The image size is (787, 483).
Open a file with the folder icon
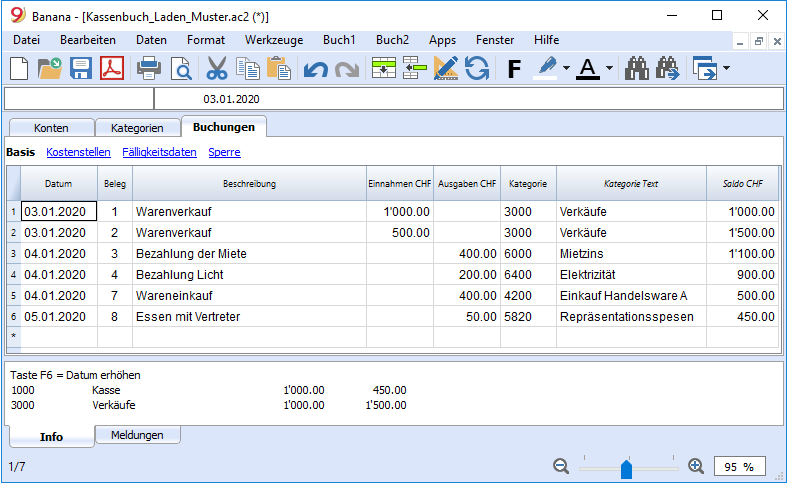pos(50,68)
